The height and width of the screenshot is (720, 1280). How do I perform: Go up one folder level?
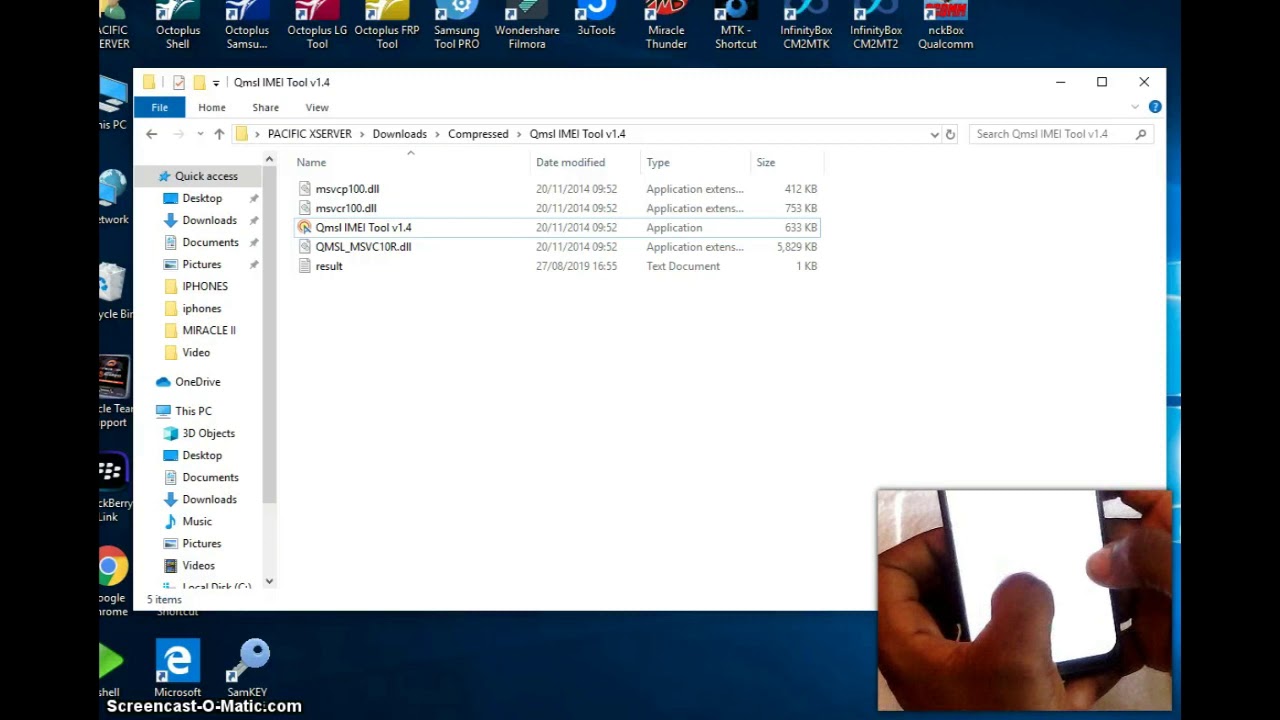click(x=219, y=134)
